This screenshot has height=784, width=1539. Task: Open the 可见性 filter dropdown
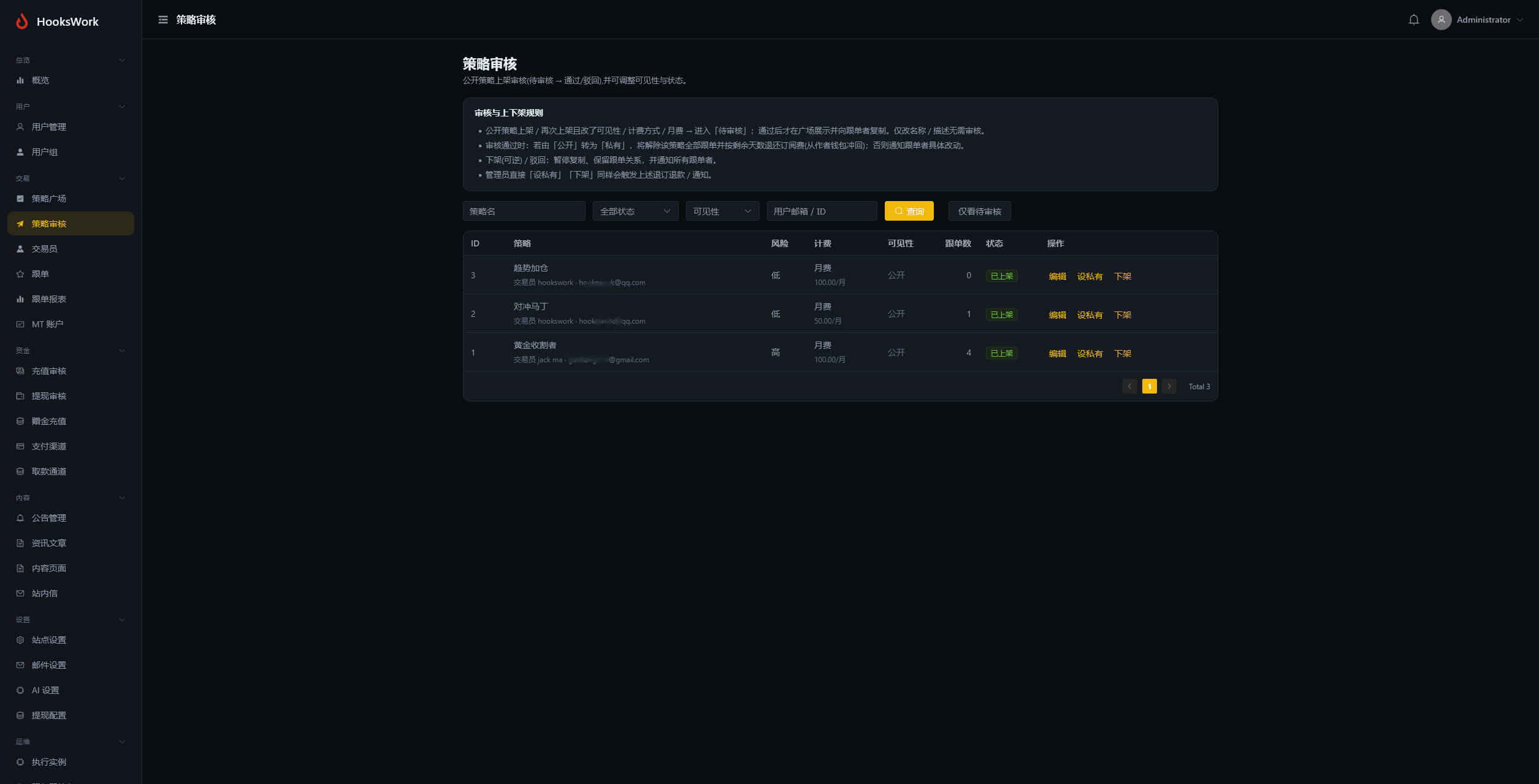722,211
